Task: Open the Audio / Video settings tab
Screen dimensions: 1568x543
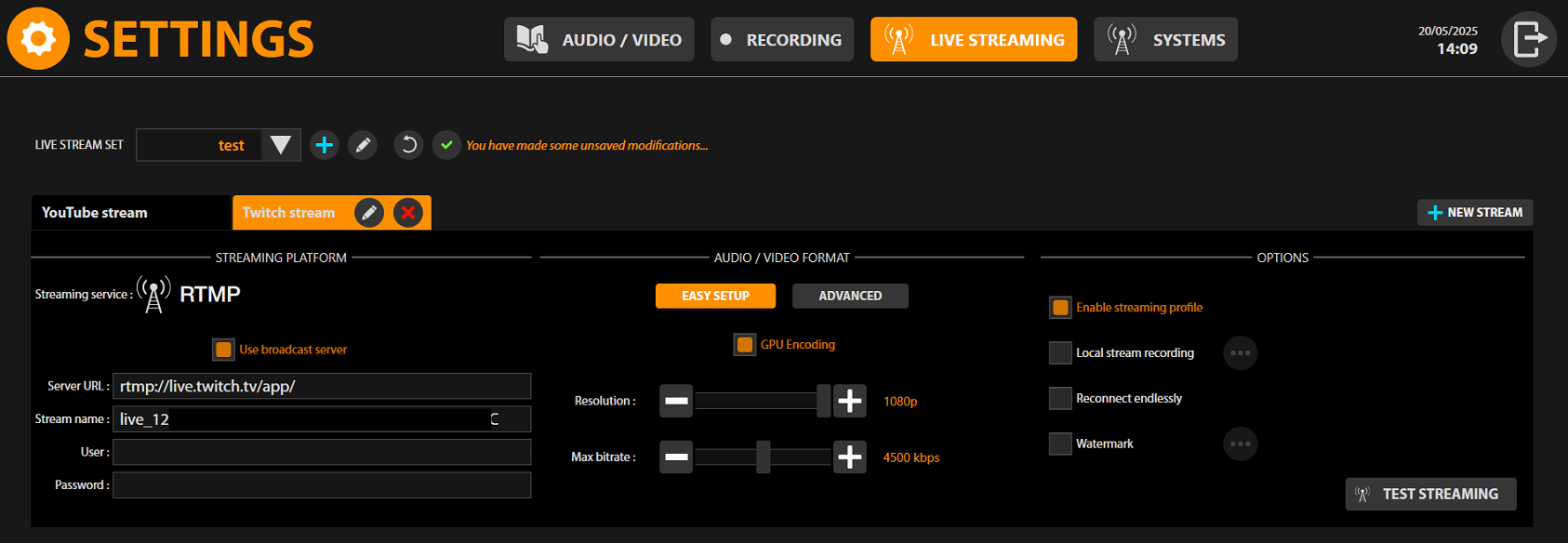Action: (x=599, y=39)
